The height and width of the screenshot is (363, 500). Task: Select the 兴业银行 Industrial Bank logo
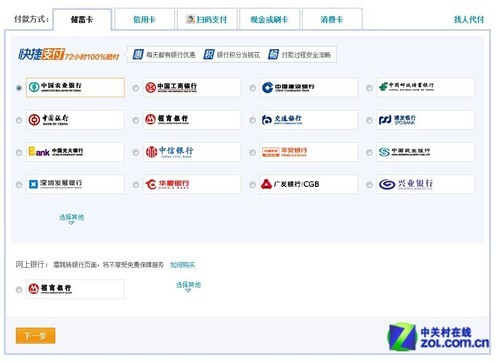point(425,184)
